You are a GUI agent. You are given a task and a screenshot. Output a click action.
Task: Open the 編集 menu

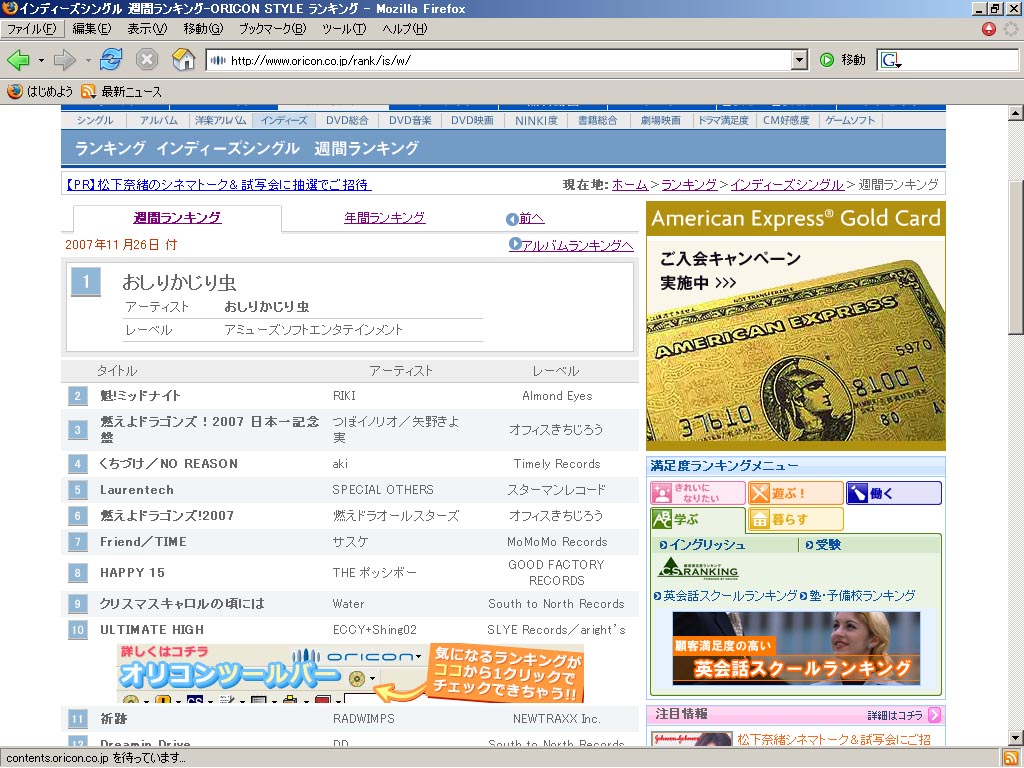click(x=91, y=29)
